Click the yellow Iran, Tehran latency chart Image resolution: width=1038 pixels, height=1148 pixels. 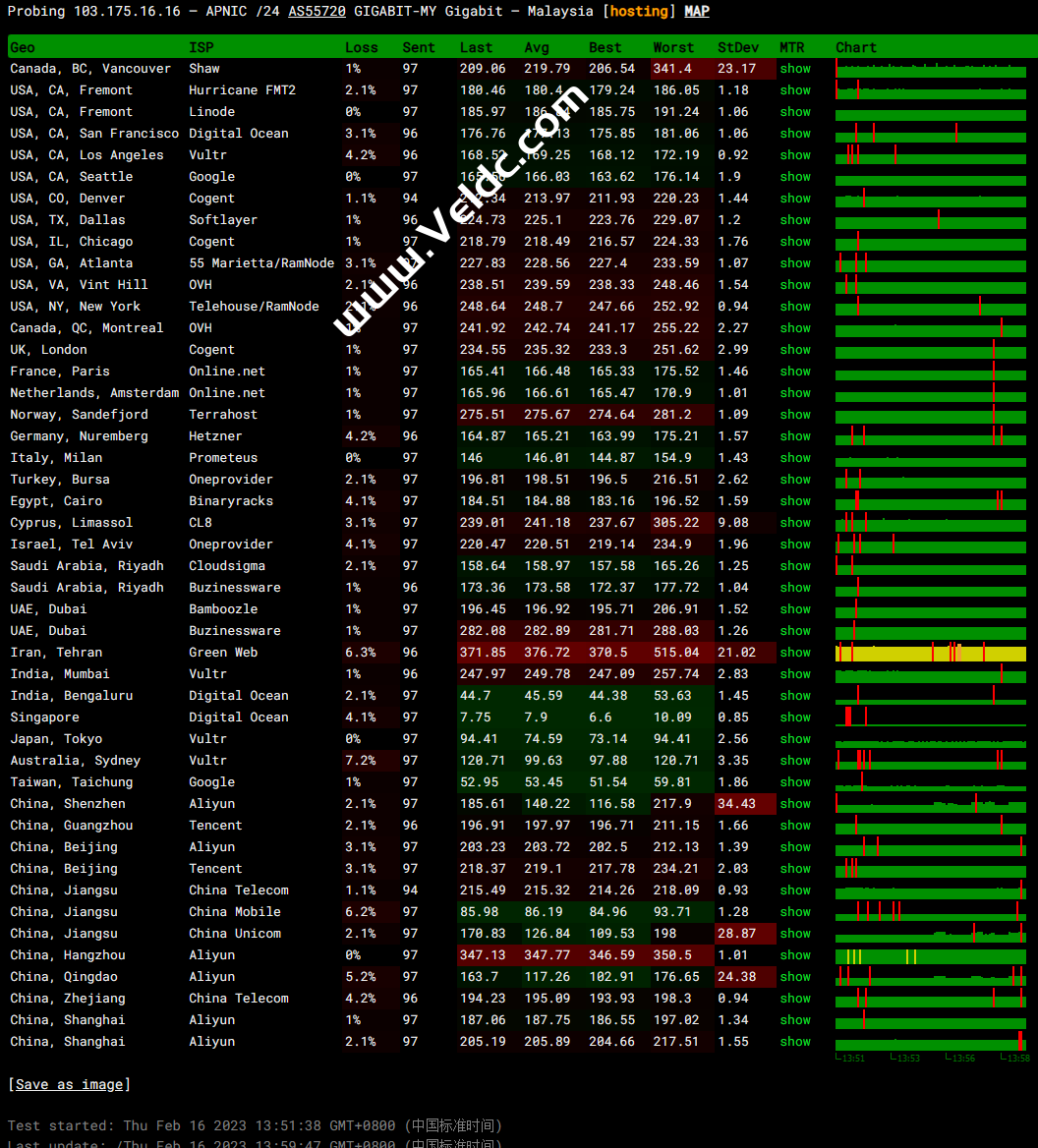coord(930,654)
